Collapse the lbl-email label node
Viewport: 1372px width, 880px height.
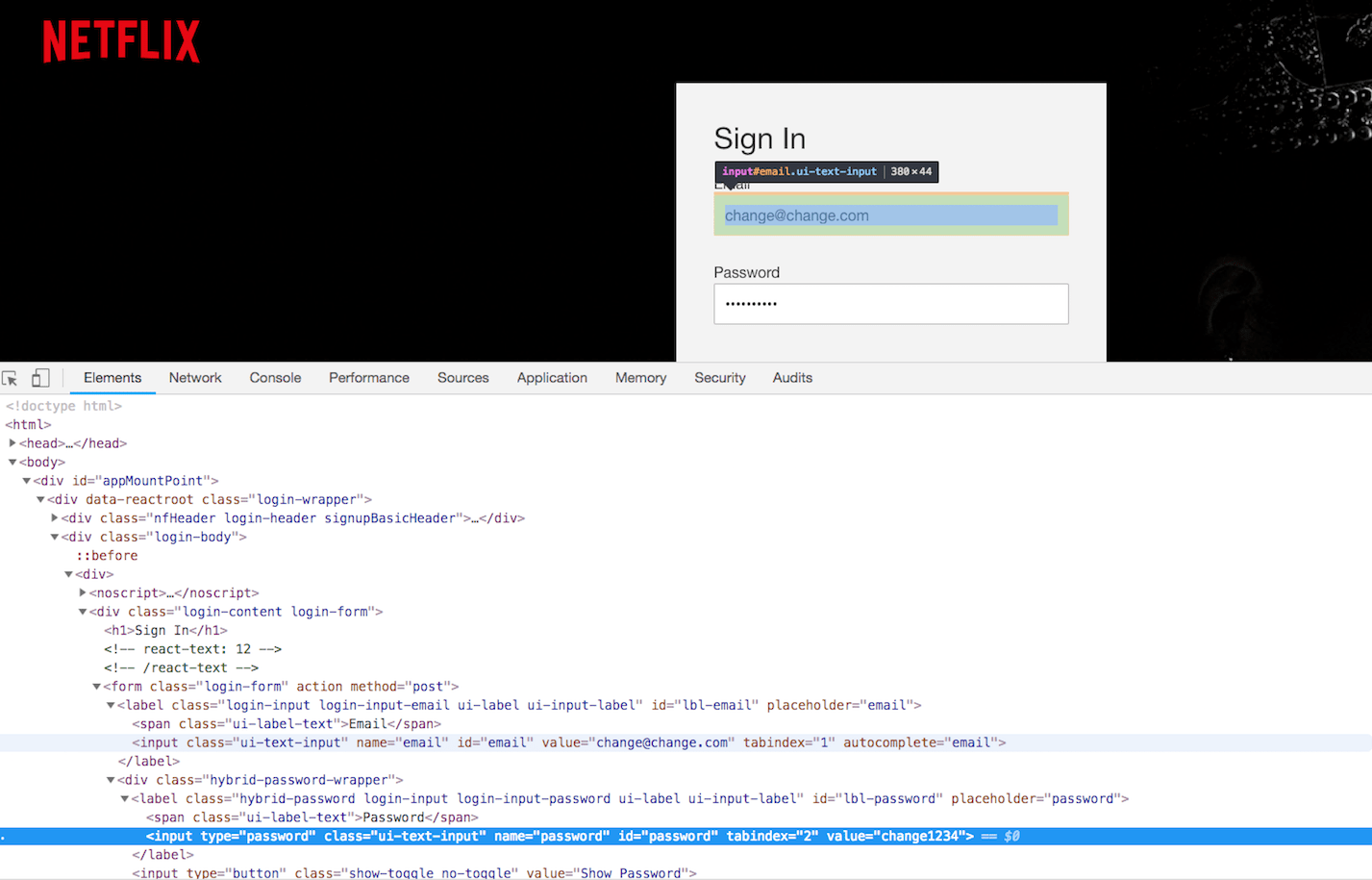pos(111,705)
